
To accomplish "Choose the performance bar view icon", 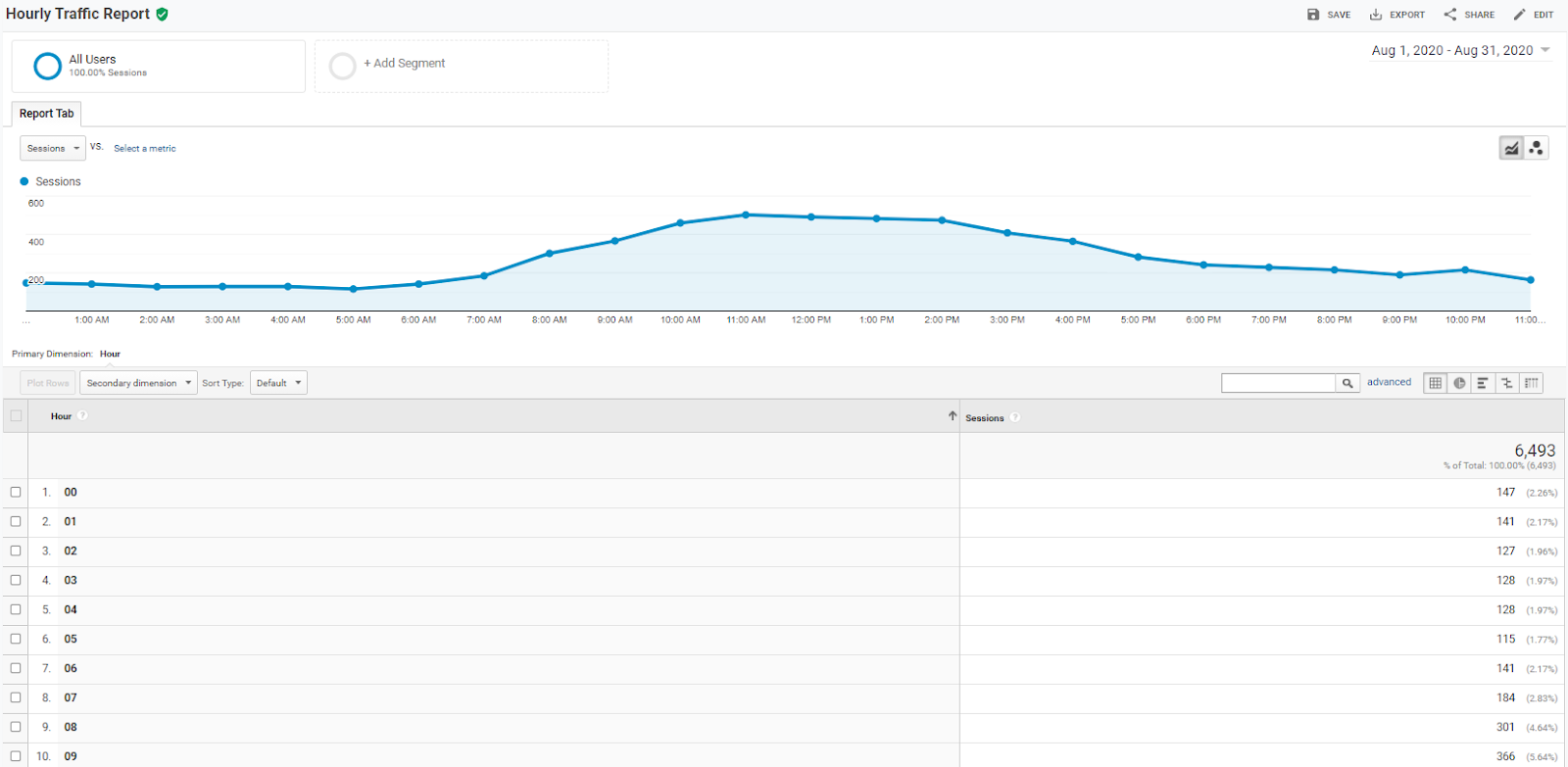I will [x=1483, y=383].
